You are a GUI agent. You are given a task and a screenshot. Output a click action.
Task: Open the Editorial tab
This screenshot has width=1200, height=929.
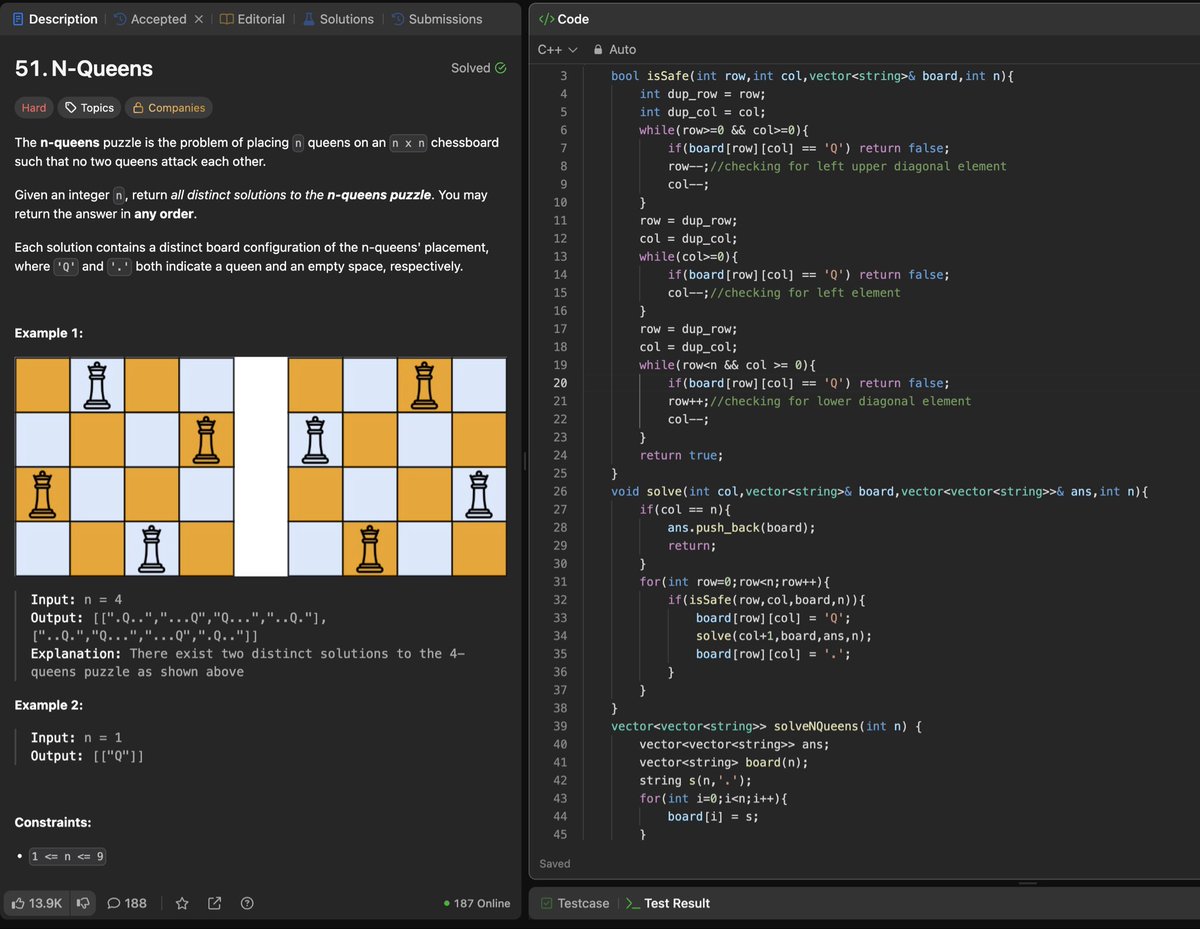point(252,19)
